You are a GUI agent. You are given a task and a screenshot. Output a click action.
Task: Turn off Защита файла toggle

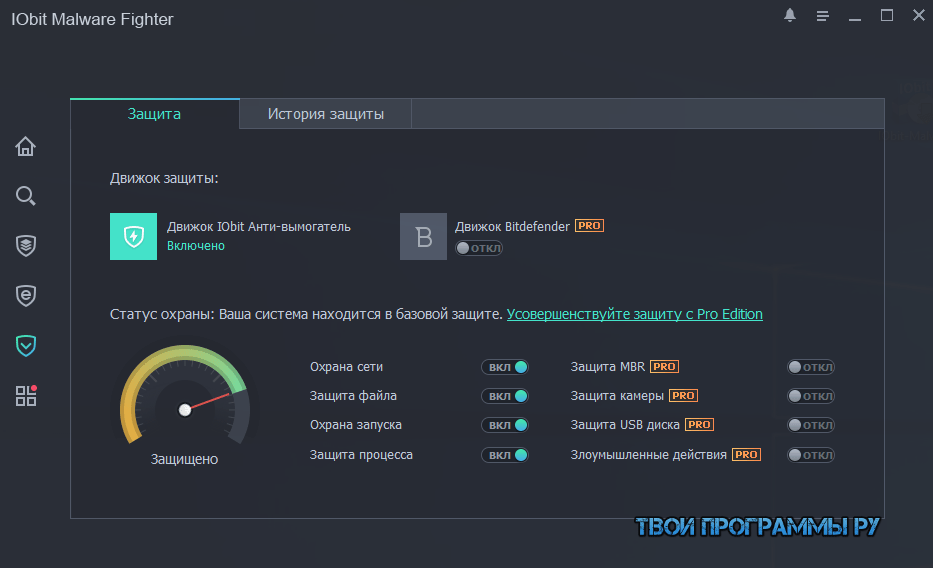(x=505, y=396)
